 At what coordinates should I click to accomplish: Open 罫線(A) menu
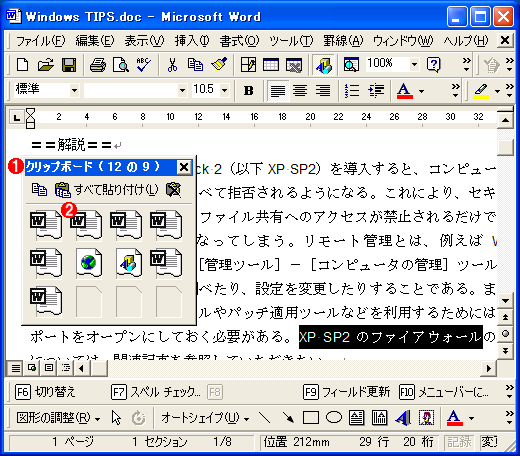(343, 41)
